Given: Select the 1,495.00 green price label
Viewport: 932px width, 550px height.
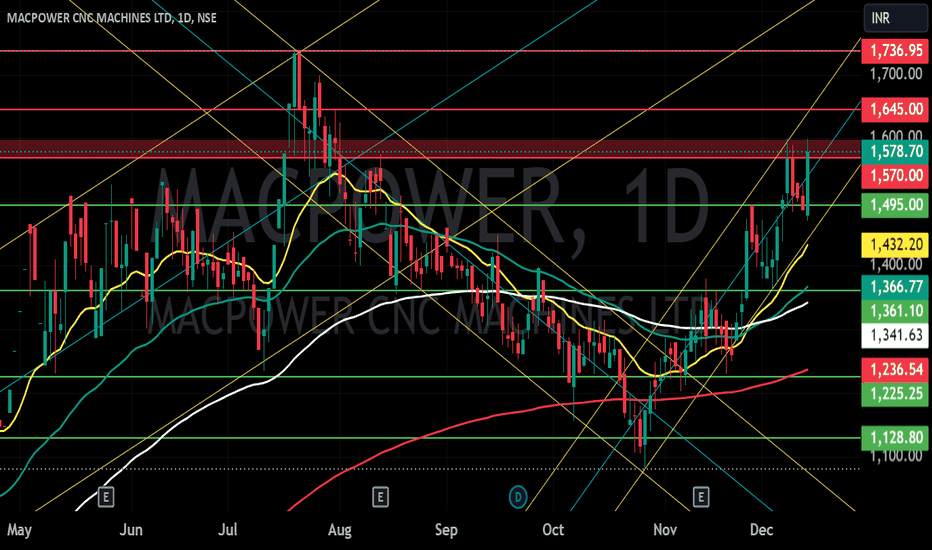Looking at the screenshot, I should click(x=895, y=205).
